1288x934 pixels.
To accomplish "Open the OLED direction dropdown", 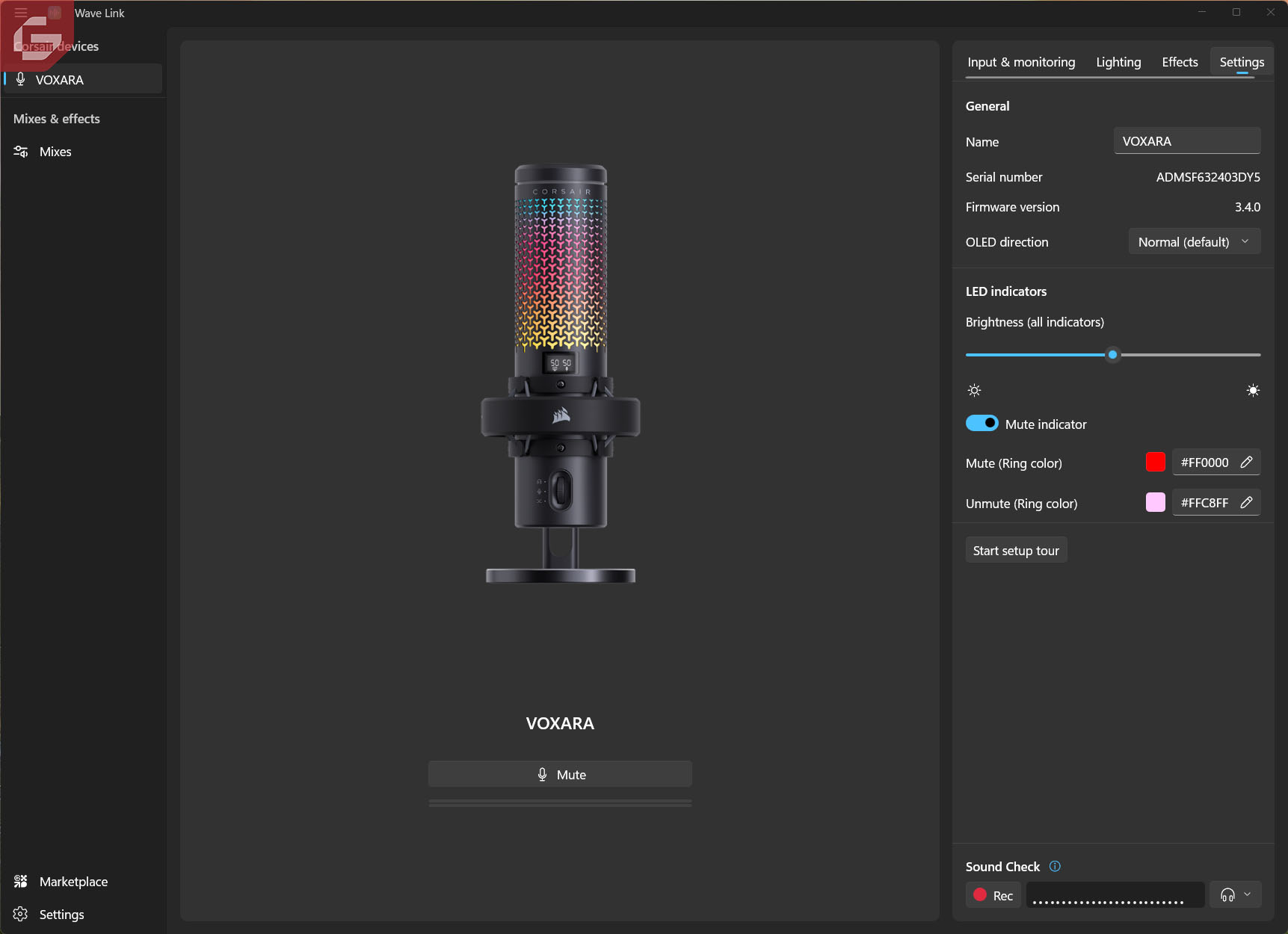I will pyautogui.click(x=1194, y=241).
